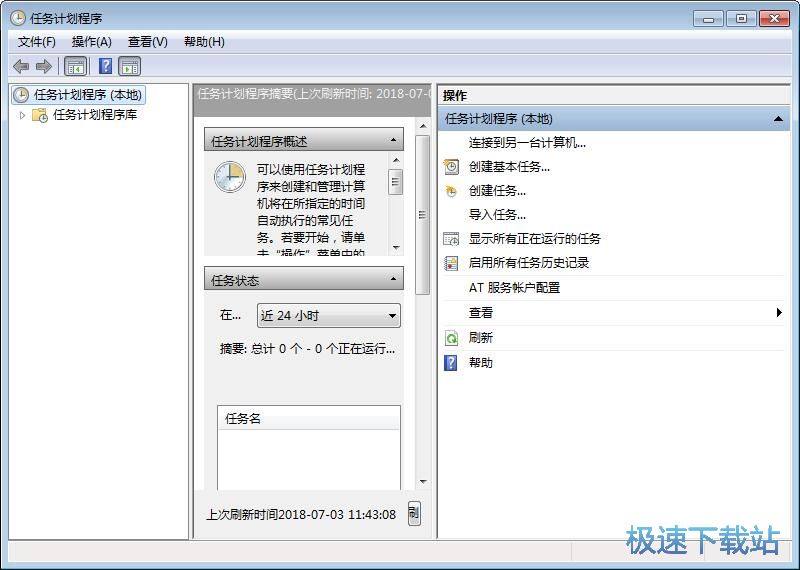Open the 操作(A) menu
Screen dimensions: 800x570
click(91, 42)
